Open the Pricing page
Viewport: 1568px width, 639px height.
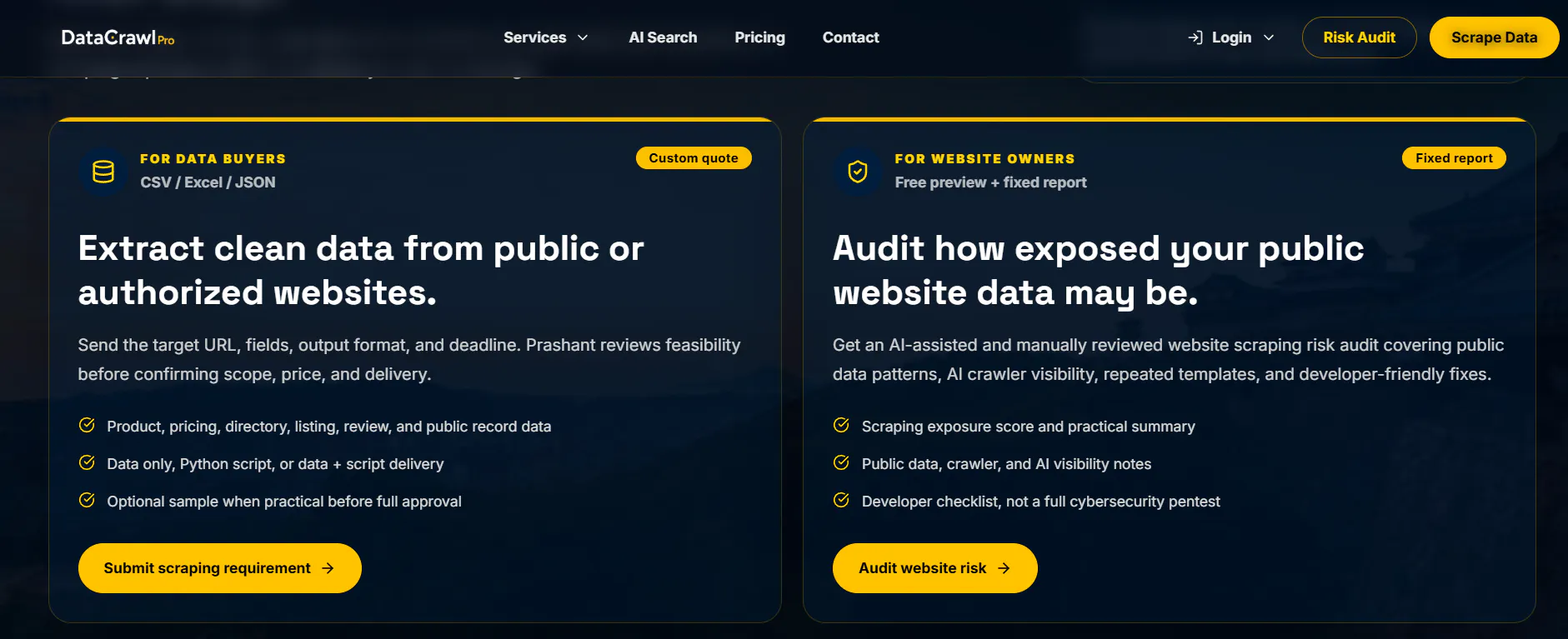(759, 37)
